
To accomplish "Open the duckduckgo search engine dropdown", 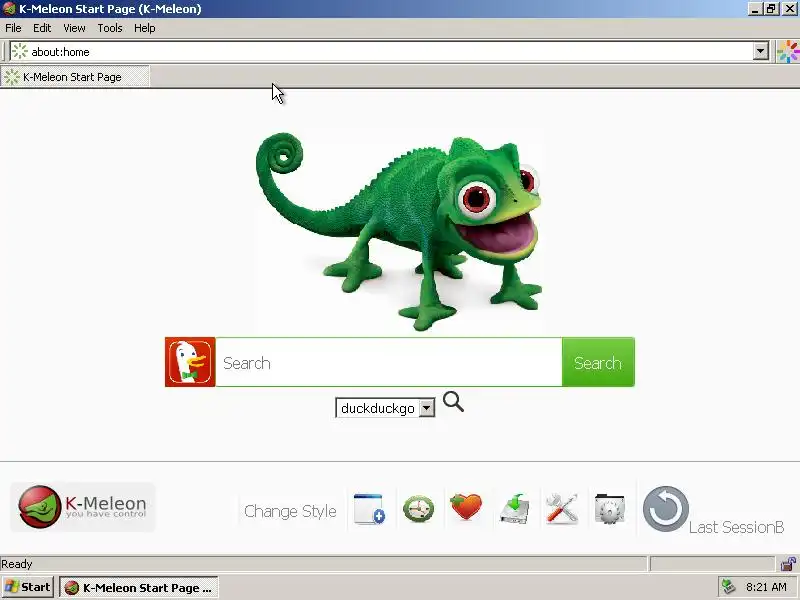I will (x=385, y=408).
